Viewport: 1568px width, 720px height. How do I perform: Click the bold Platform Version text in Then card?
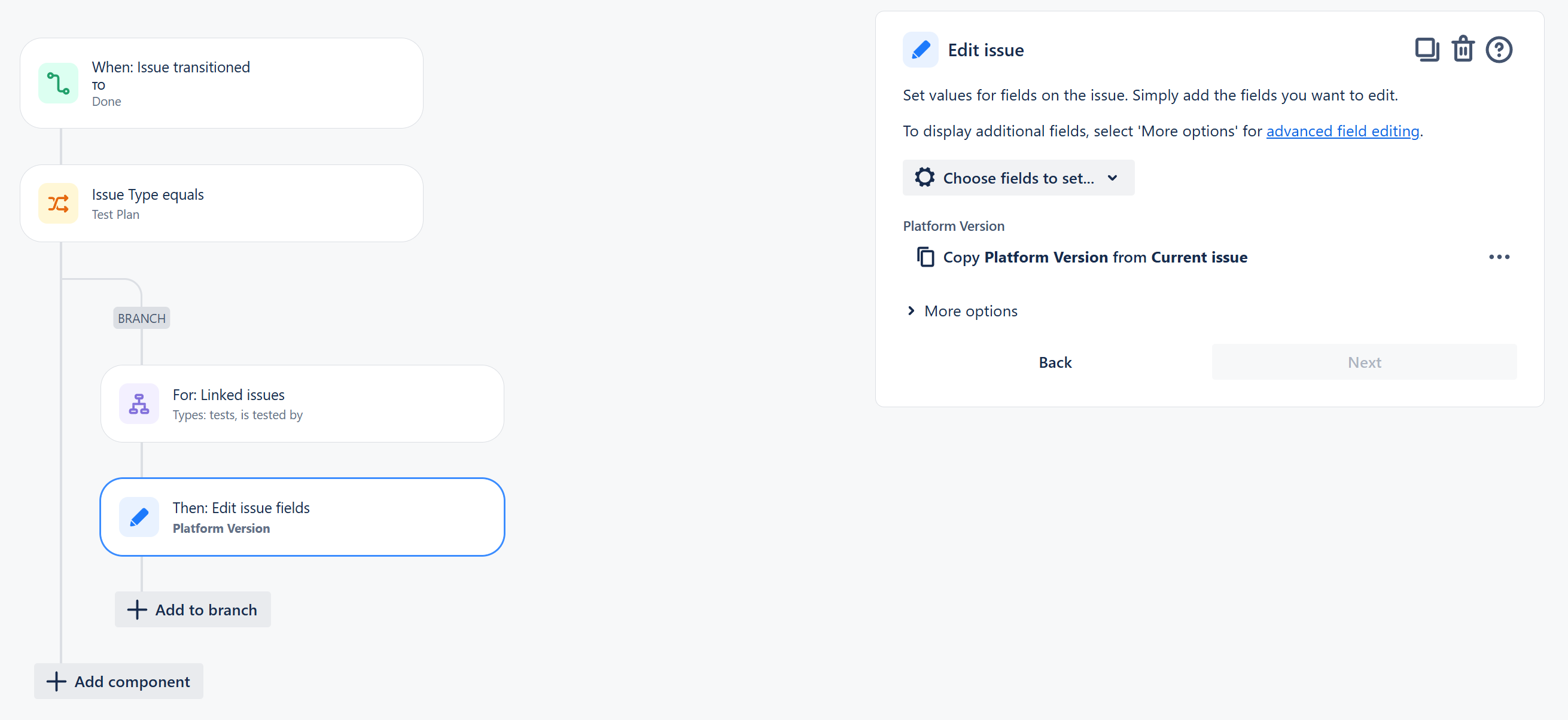[221, 528]
